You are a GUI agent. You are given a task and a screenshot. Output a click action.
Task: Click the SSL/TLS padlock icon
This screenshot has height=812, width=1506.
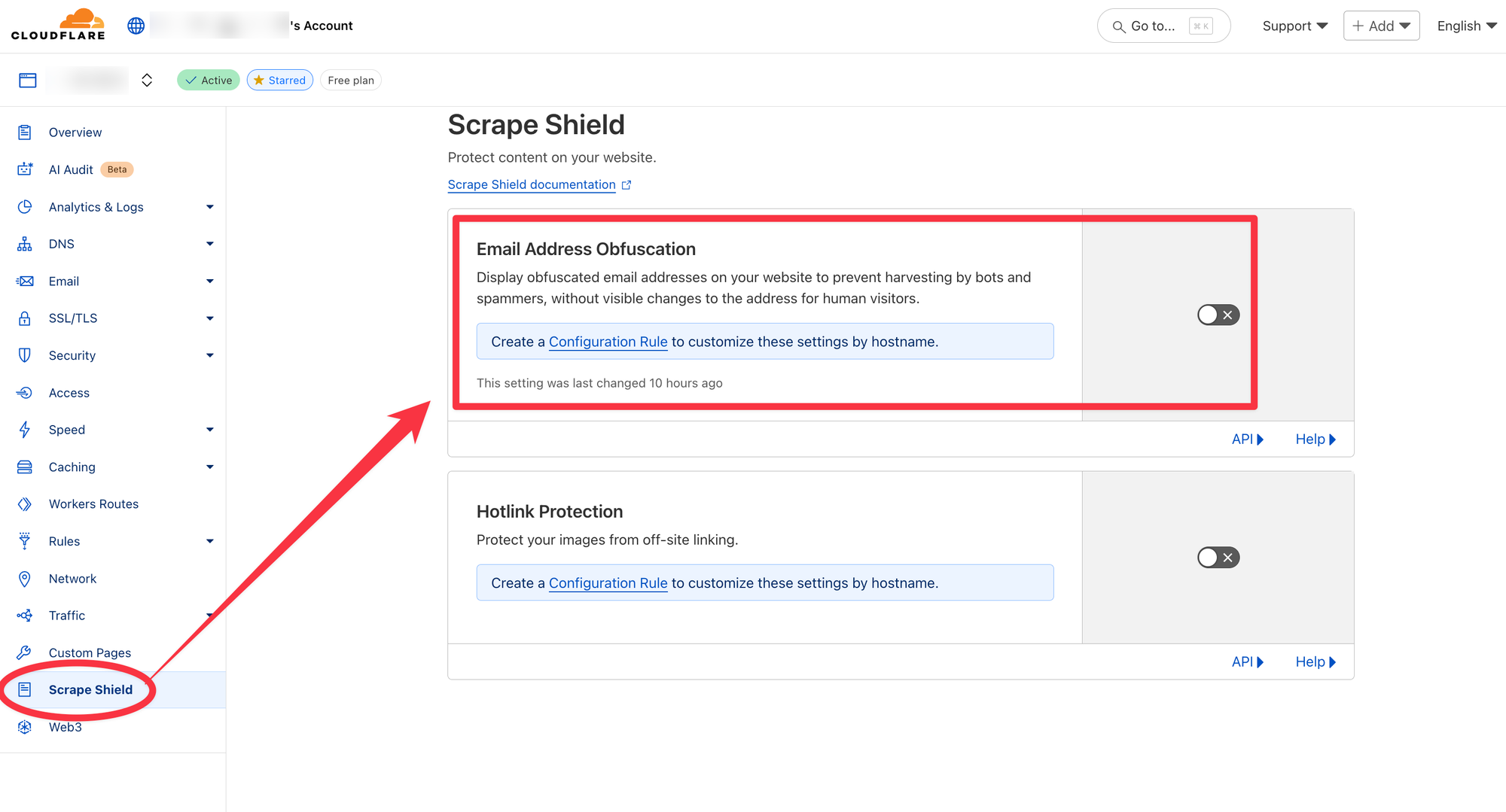click(25, 318)
